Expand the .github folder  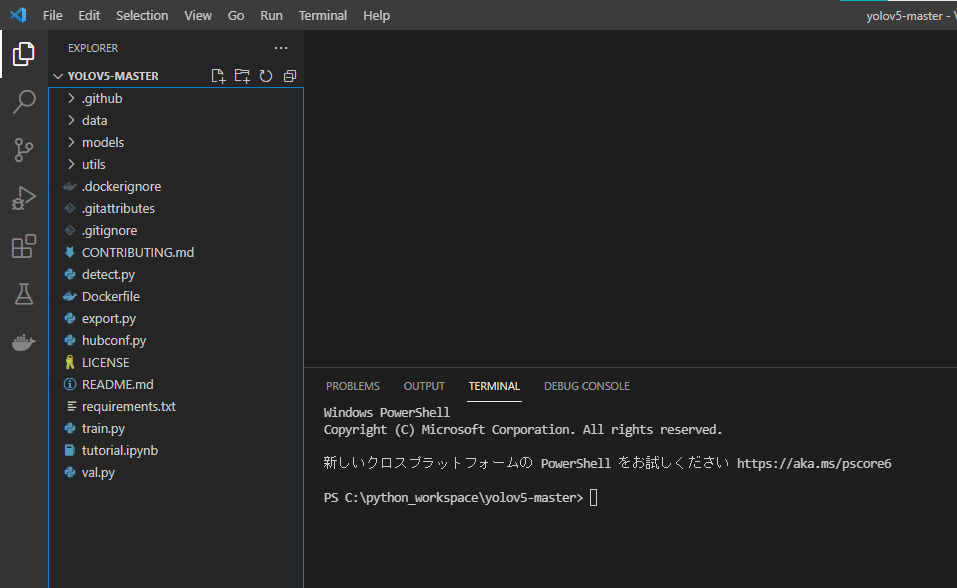100,98
